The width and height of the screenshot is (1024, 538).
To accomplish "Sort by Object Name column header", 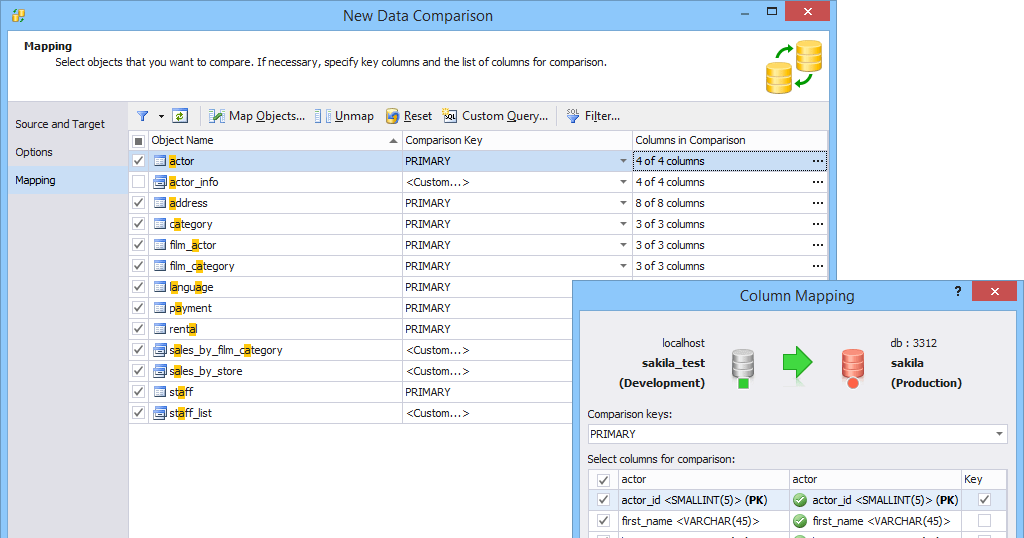I will click(275, 140).
